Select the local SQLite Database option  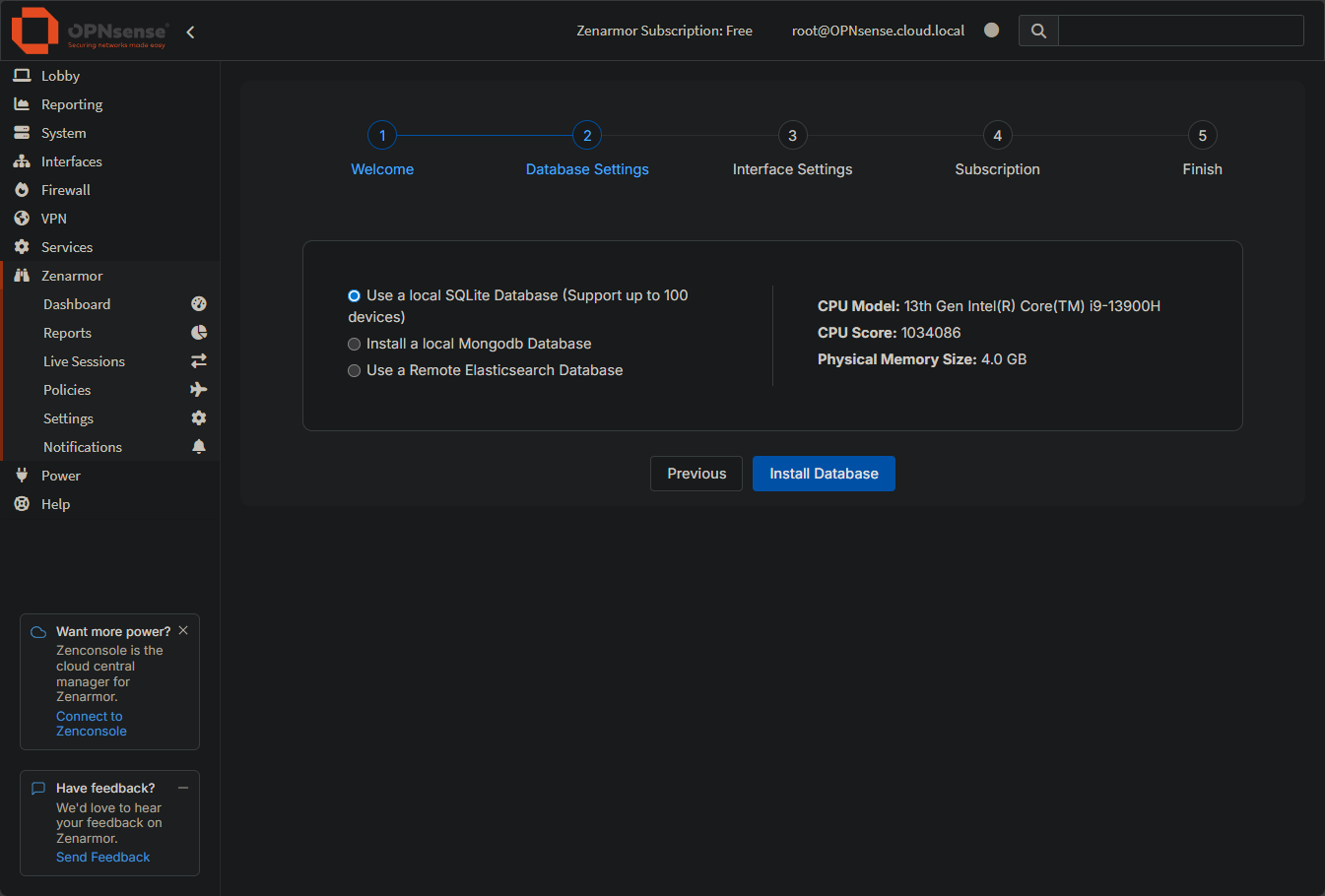pyautogui.click(x=354, y=294)
